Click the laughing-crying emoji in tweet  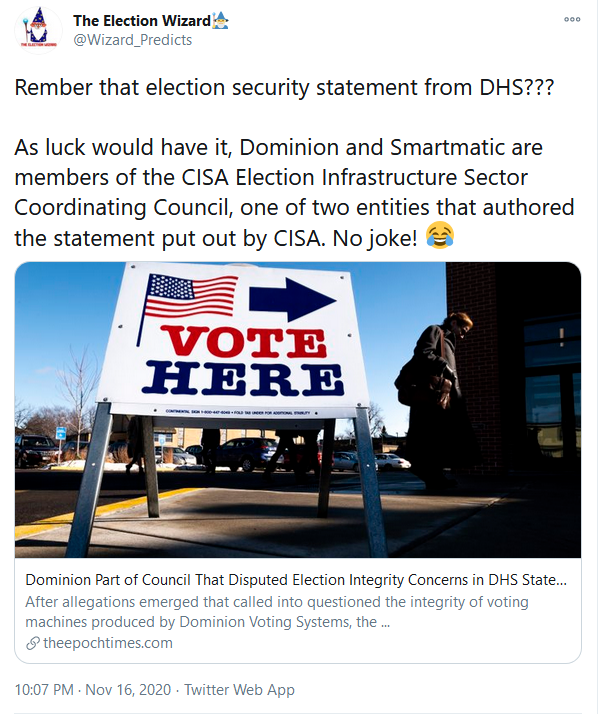(x=440, y=236)
